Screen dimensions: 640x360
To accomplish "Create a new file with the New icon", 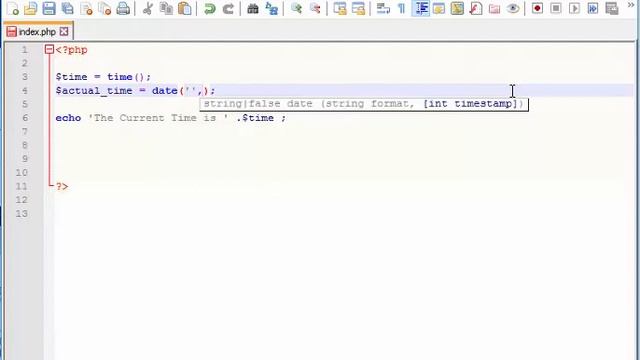I will 12,9.
